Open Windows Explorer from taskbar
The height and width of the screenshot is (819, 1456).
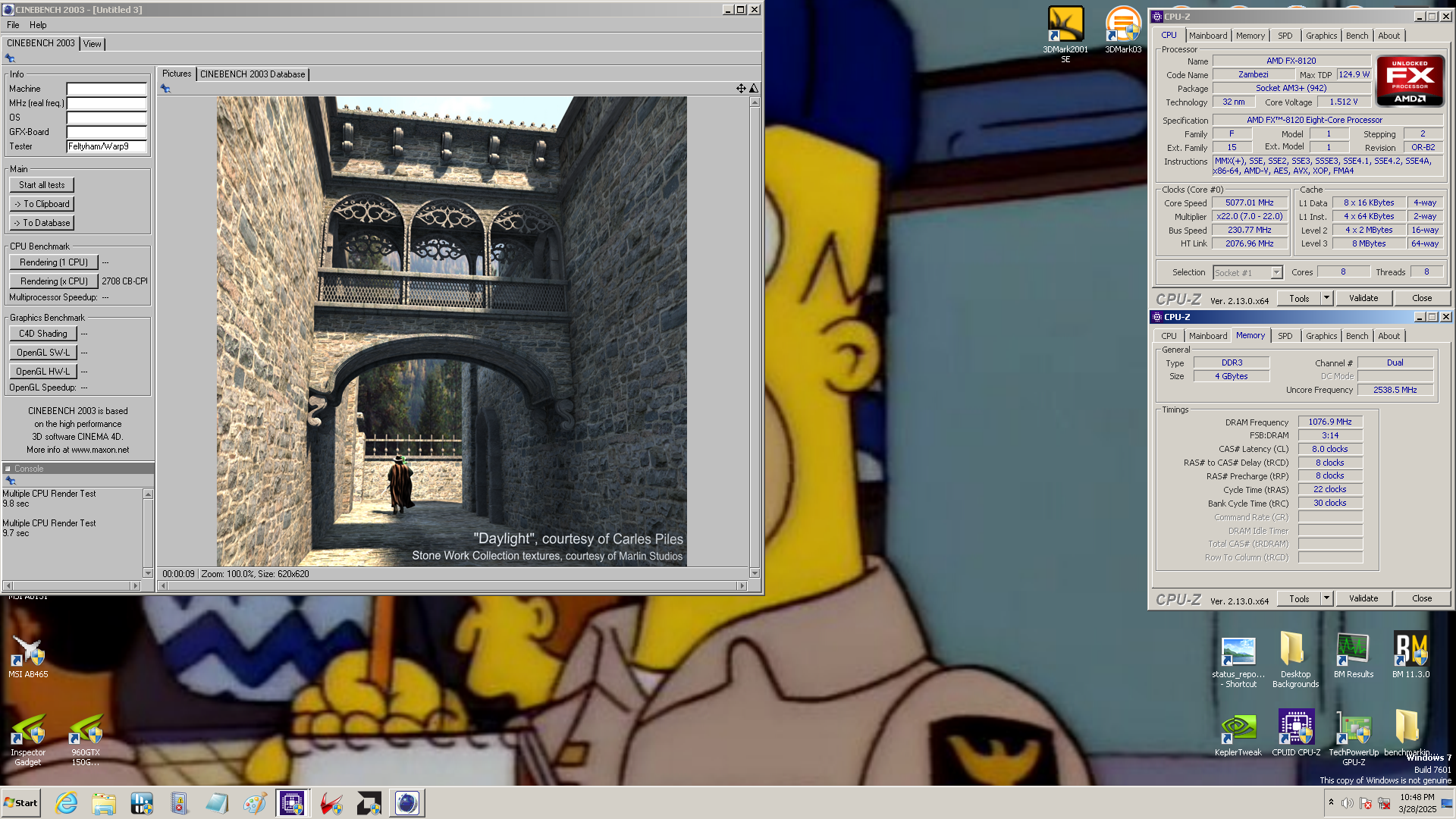[104, 803]
